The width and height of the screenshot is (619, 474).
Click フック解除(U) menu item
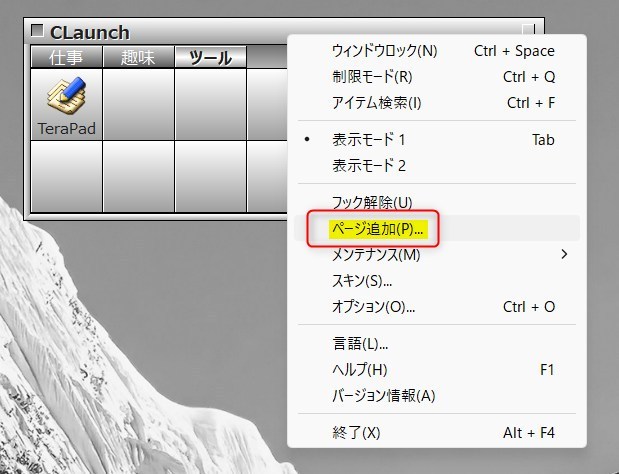coord(437,202)
